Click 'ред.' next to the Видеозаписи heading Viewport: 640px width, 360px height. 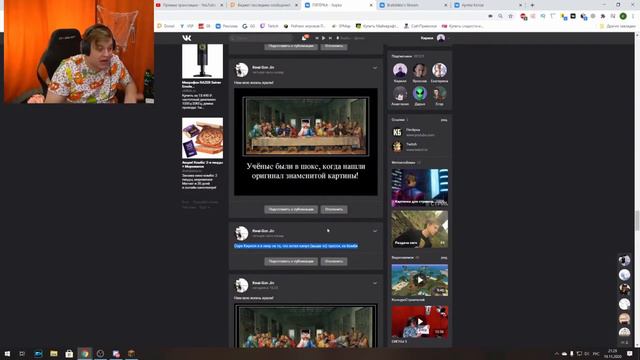coord(444,258)
